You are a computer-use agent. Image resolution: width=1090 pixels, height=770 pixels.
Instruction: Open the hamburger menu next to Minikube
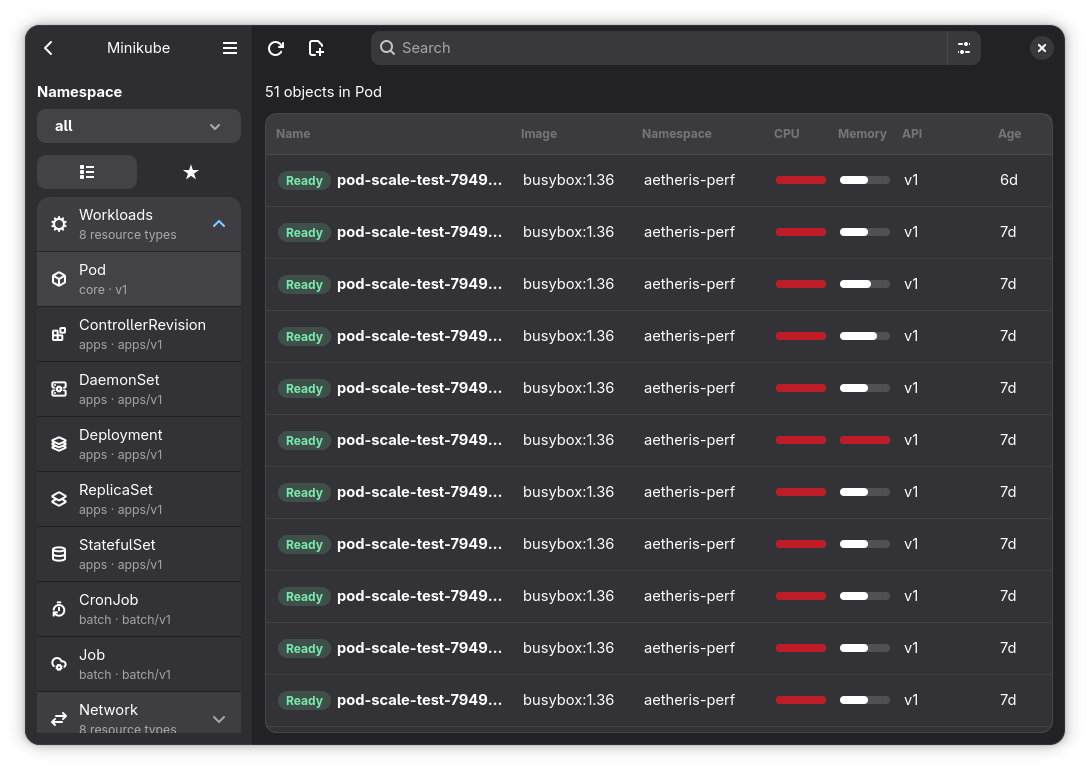coord(229,48)
